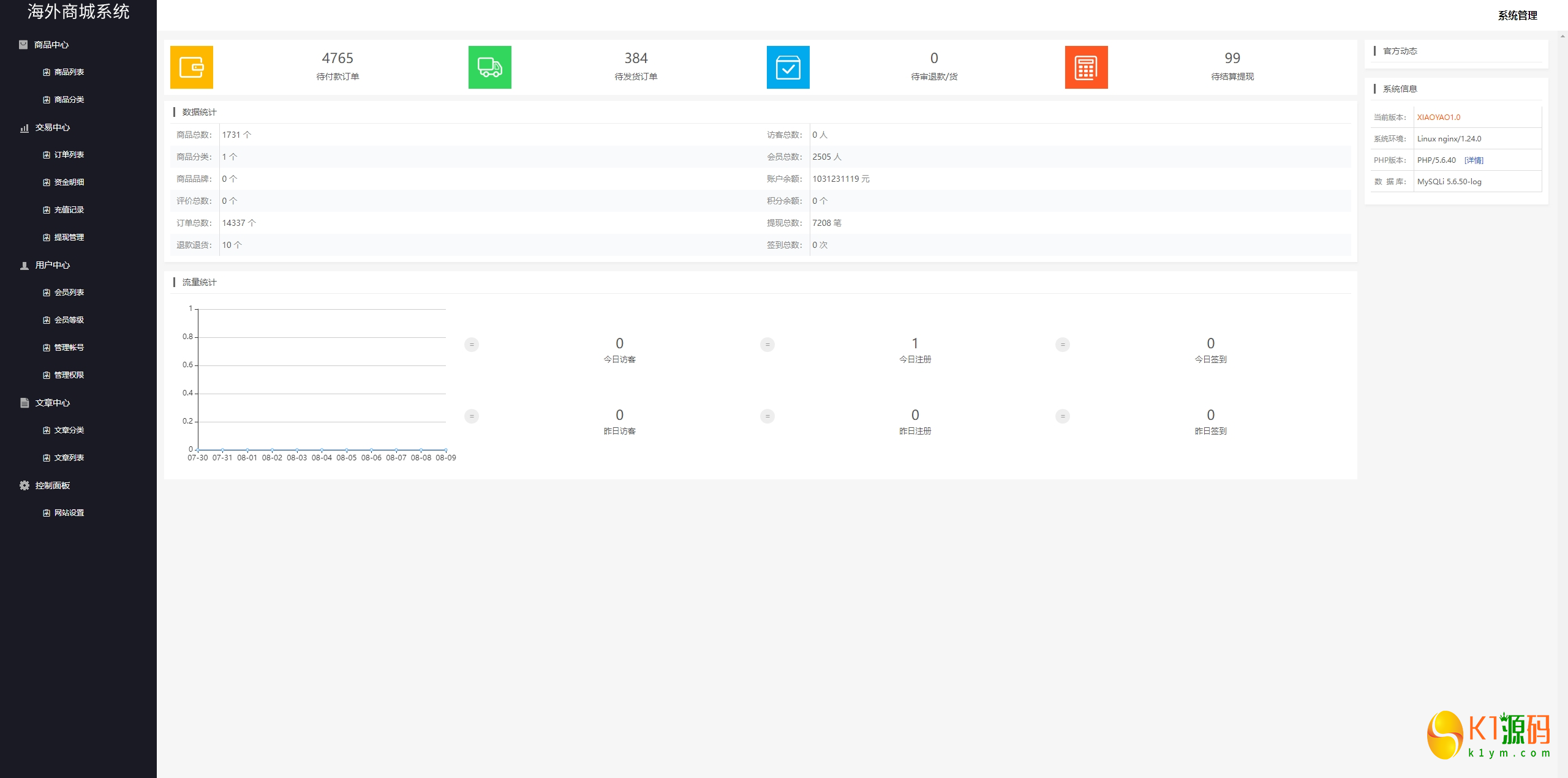Click the equals icon beside 今日注册
The width and height of the screenshot is (1568, 778).
767,345
